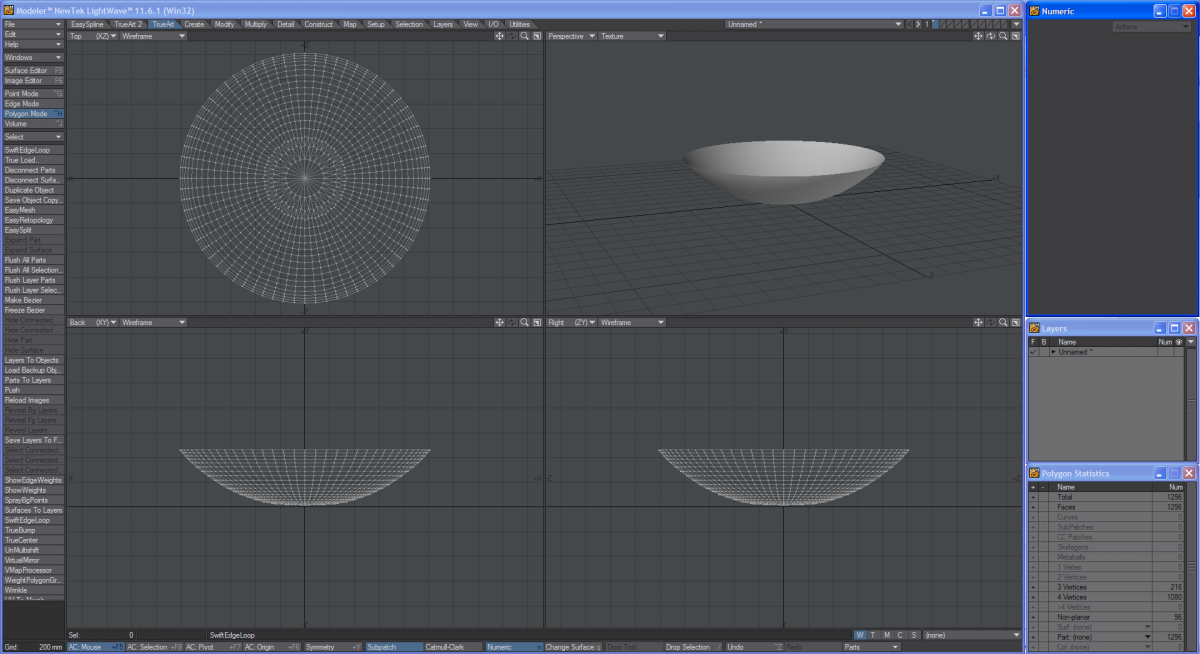This screenshot has height=654, width=1200.
Task: Click the zoom magnifier in the Perspective viewport
Action: click(x=1003, y=36)
